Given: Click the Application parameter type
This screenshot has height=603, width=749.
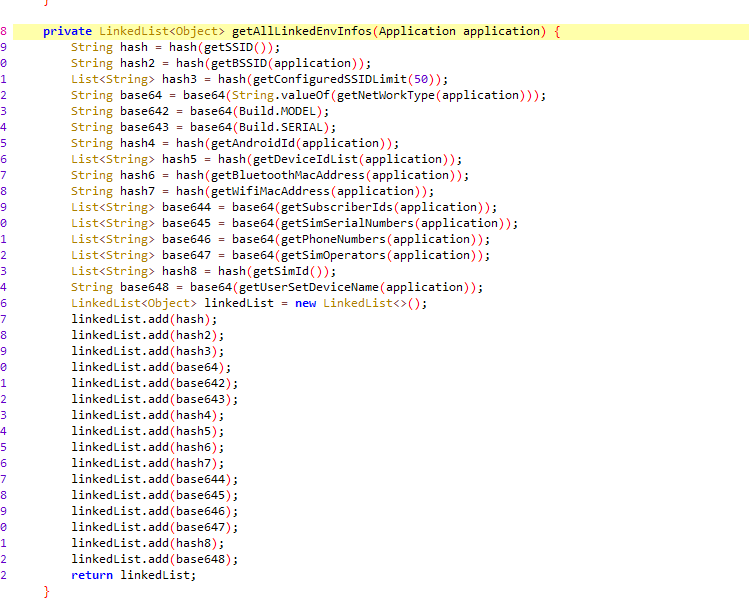Looking at the screenshot, I should 417,32.
